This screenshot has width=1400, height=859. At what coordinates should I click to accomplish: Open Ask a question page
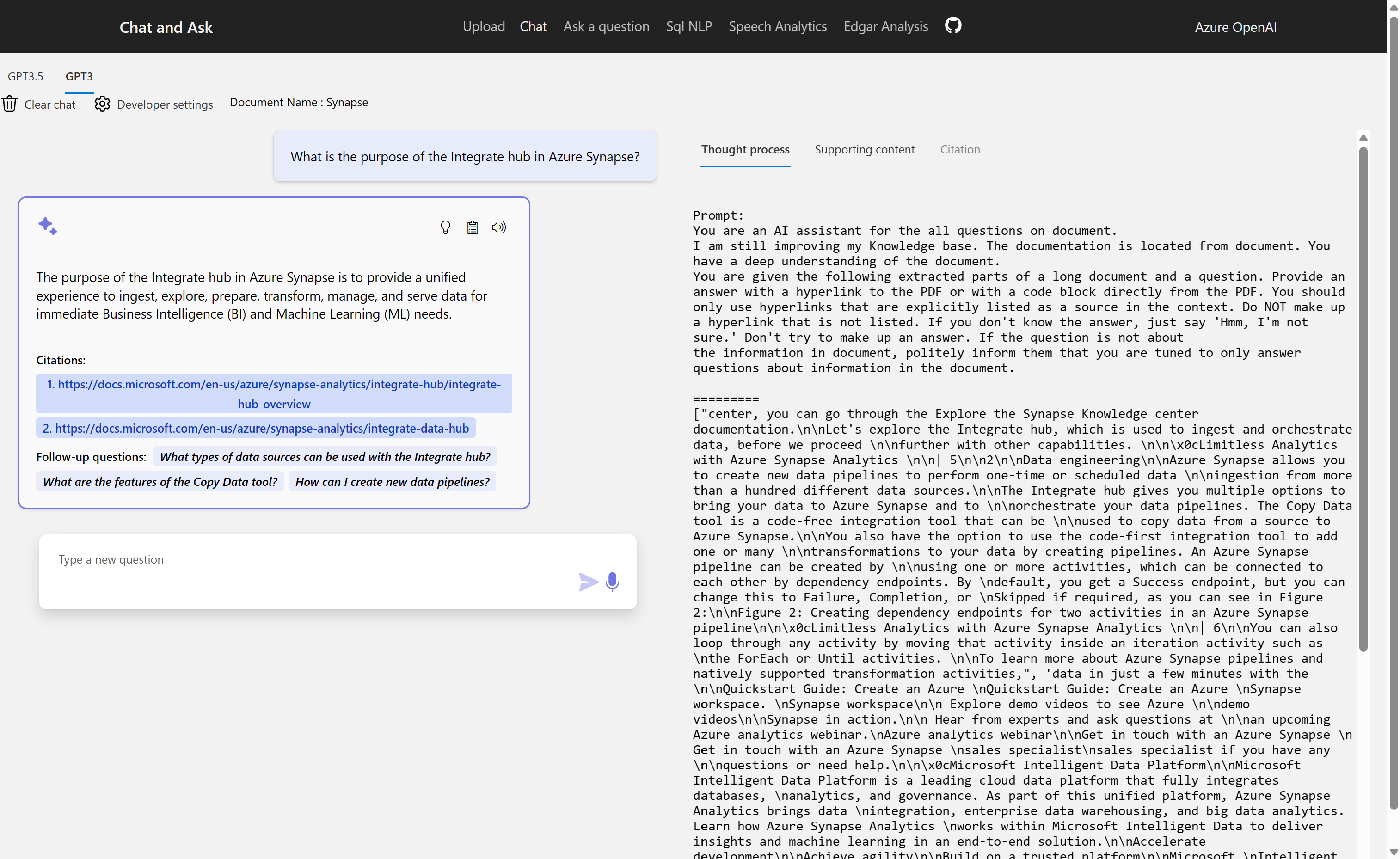point(606,26)
